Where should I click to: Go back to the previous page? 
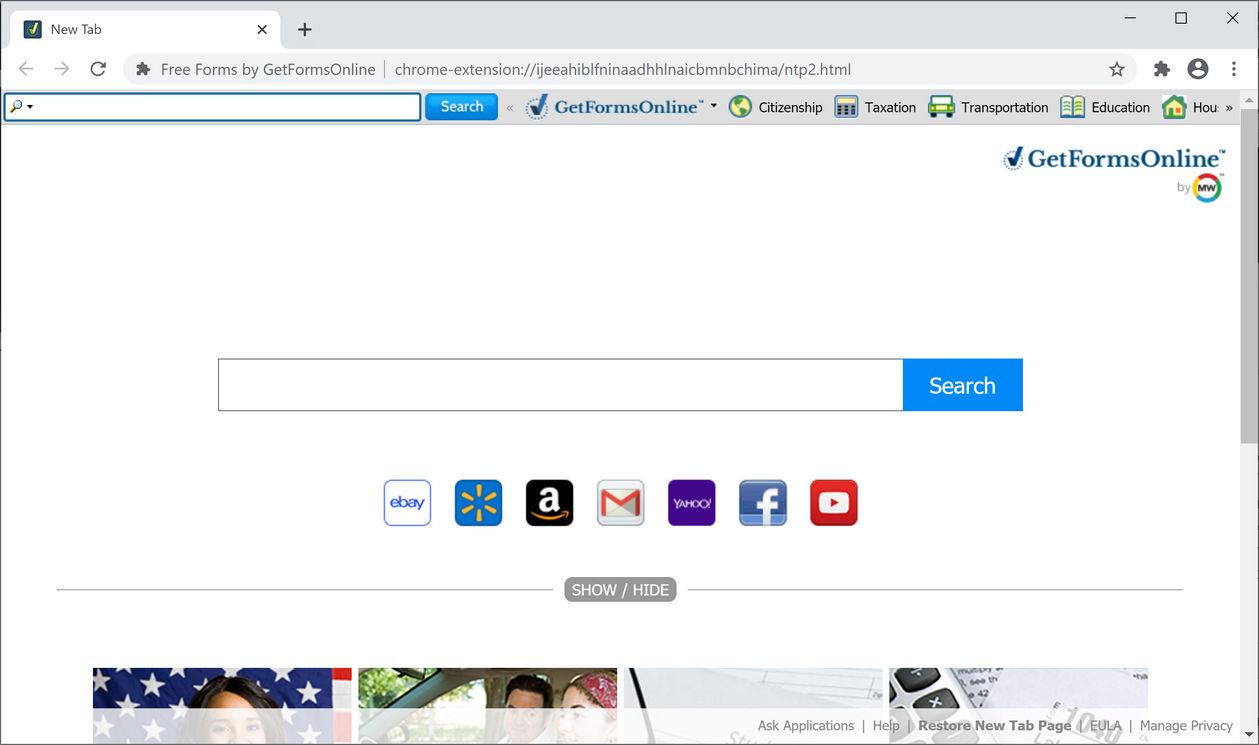tap(26, 69)
